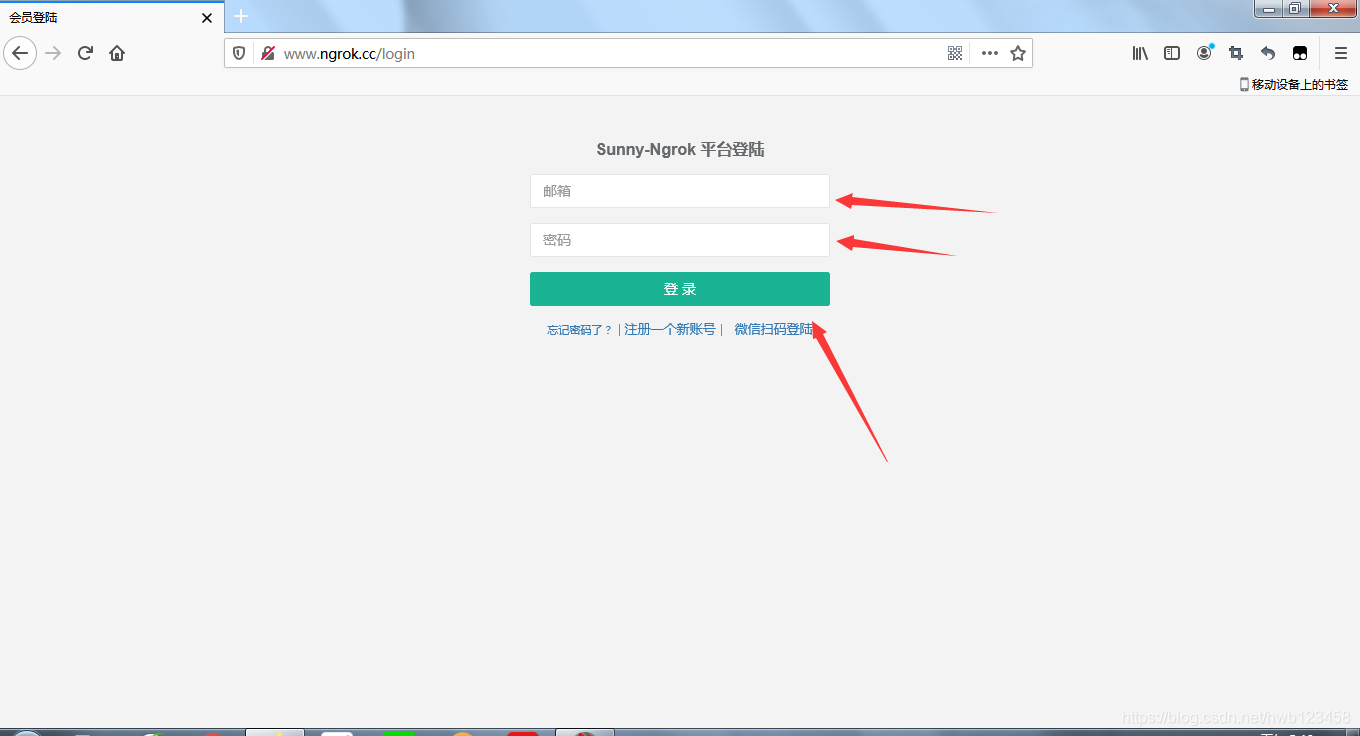Click the undo arrow toolbar icon
This screenshot has height=736, width=1360.
(1268, 53)
